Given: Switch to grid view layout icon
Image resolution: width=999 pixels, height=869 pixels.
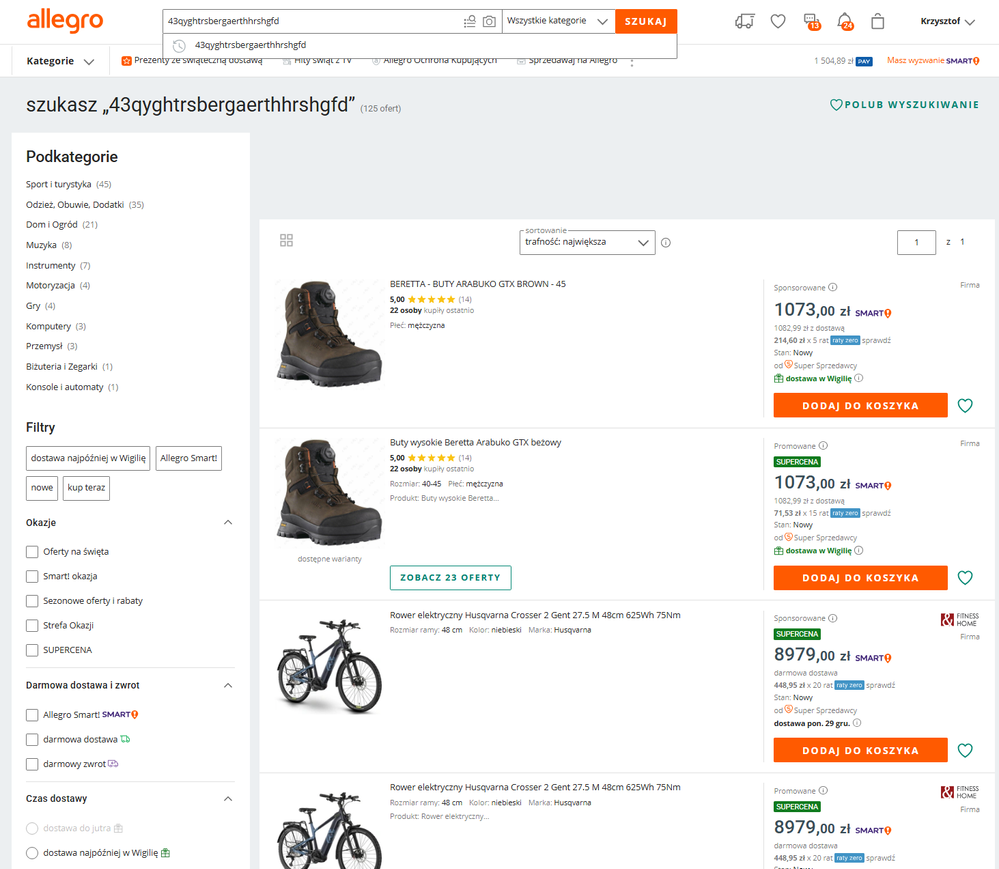Looking at the screenshot, I should (286, 241).
